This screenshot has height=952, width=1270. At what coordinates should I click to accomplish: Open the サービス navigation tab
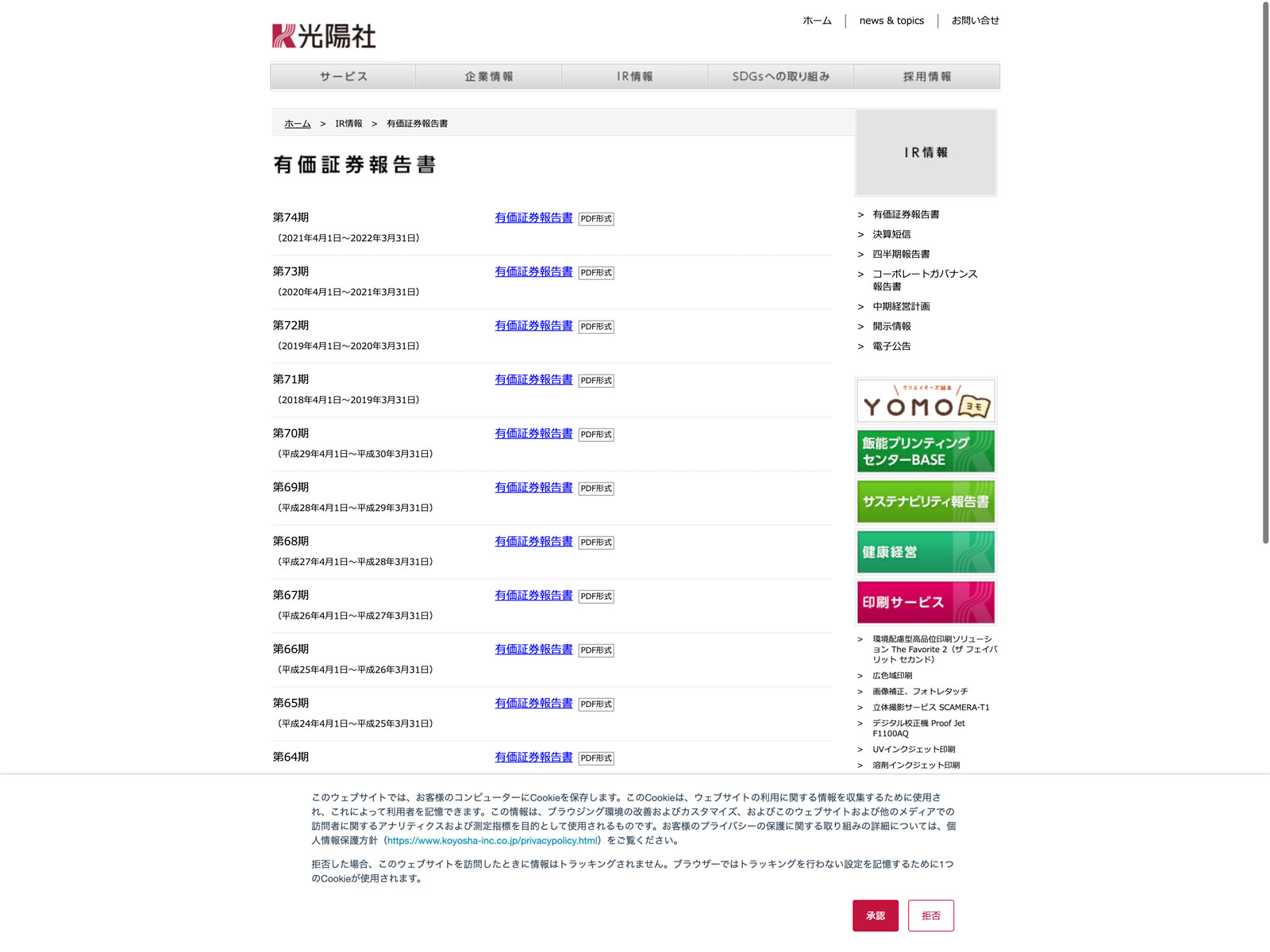pos(343,77)
